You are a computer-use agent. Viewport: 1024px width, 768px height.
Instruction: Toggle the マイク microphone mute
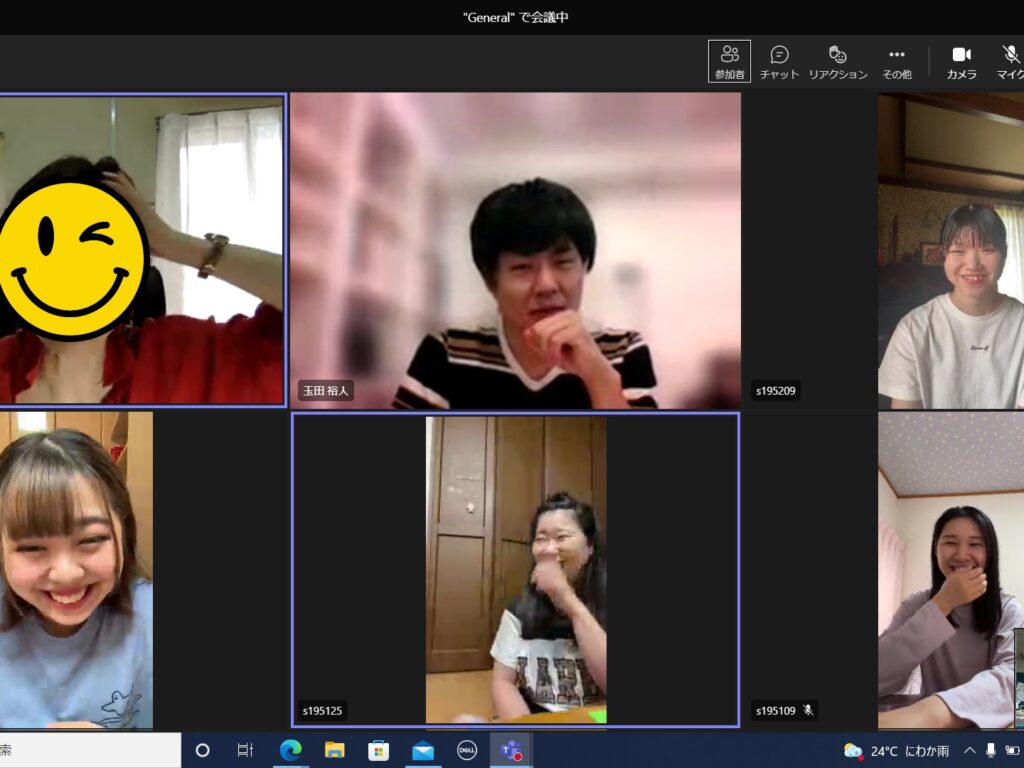(x=1011, y=61)
